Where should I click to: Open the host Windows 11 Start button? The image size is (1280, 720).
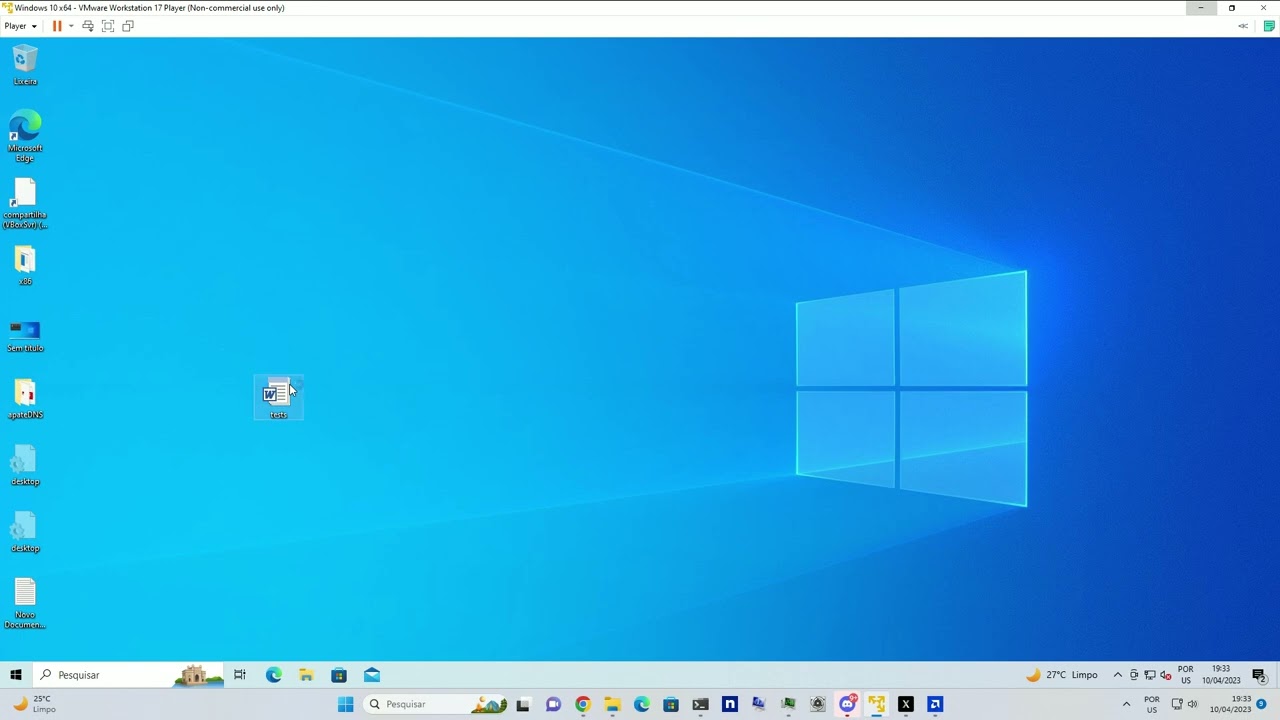[345, 704]
